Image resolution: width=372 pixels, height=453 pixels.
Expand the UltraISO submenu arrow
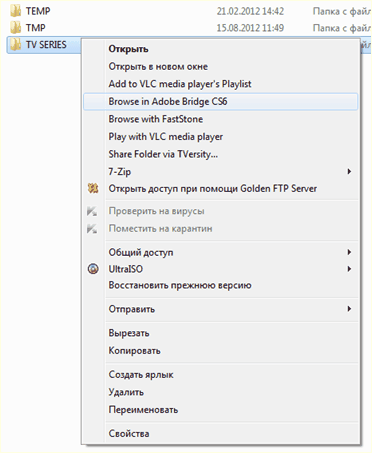349,269
